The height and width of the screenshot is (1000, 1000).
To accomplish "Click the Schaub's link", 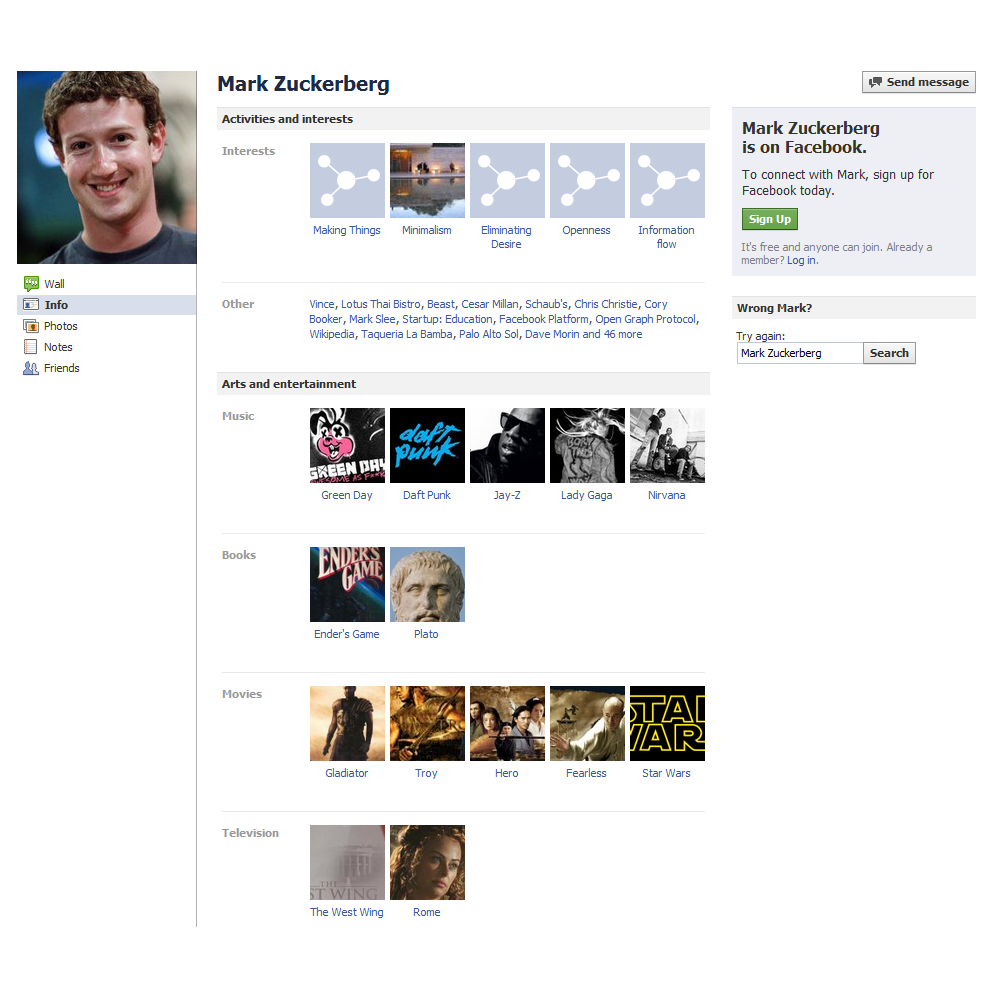I will point(547,304).
